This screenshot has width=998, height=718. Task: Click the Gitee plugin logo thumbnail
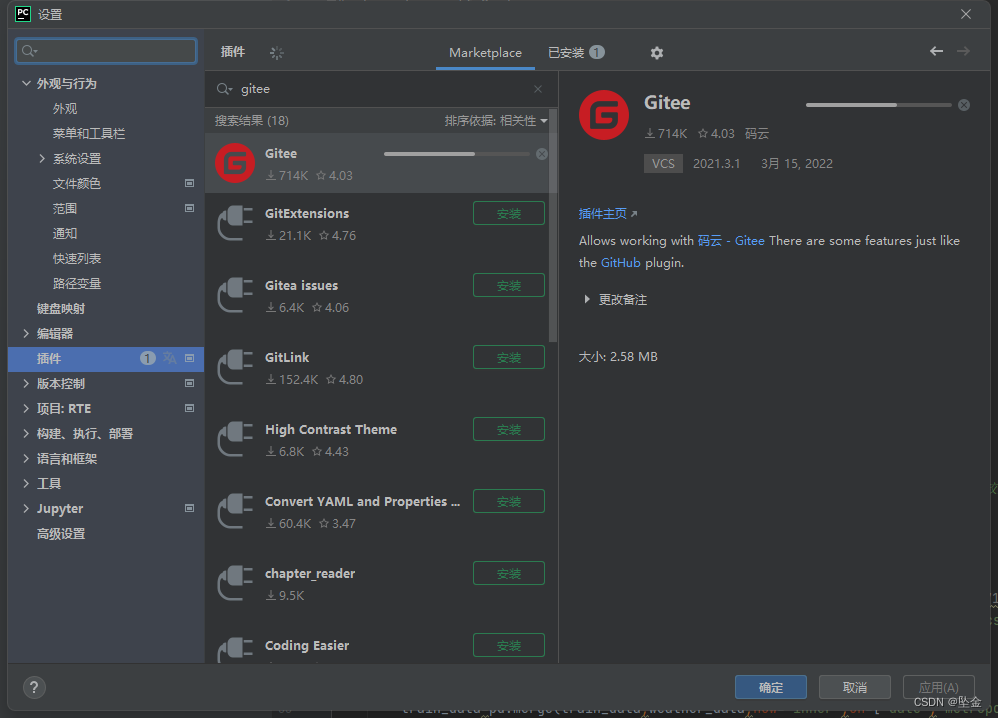[x=234, y=163]
